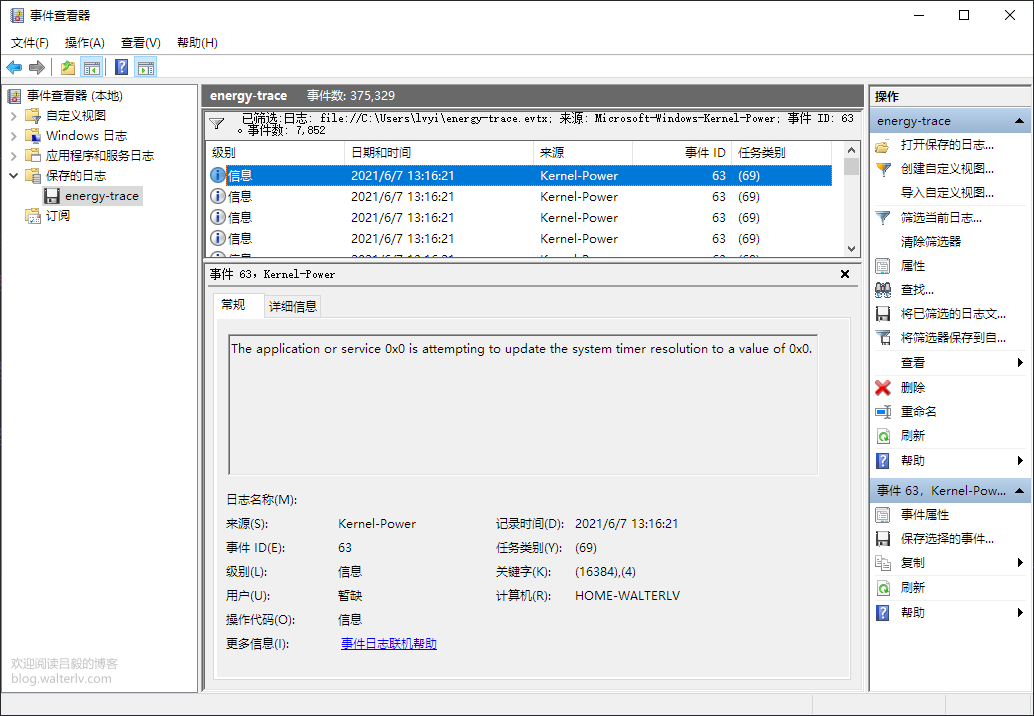Viewport: 1034px width, 716px height.
Task: Click the filter funnel icon above event list
Action: click(216, 124)
